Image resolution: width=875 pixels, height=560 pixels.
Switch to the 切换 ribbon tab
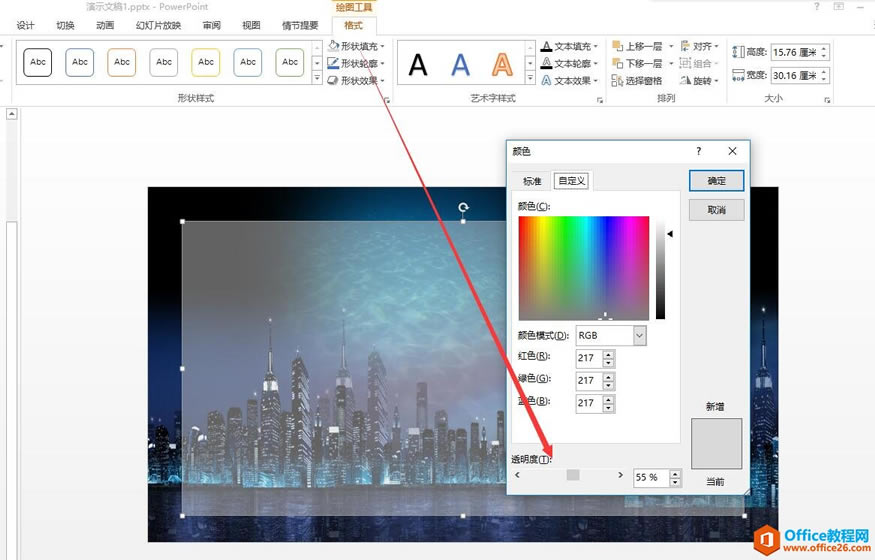(65, 26)
